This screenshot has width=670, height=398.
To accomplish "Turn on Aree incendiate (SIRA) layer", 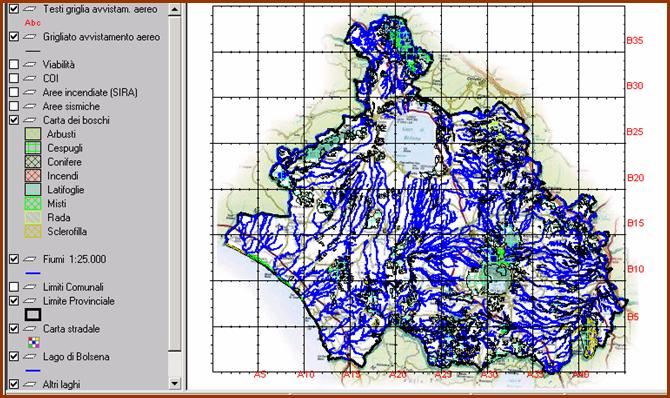I will click(x=14, y=92).
